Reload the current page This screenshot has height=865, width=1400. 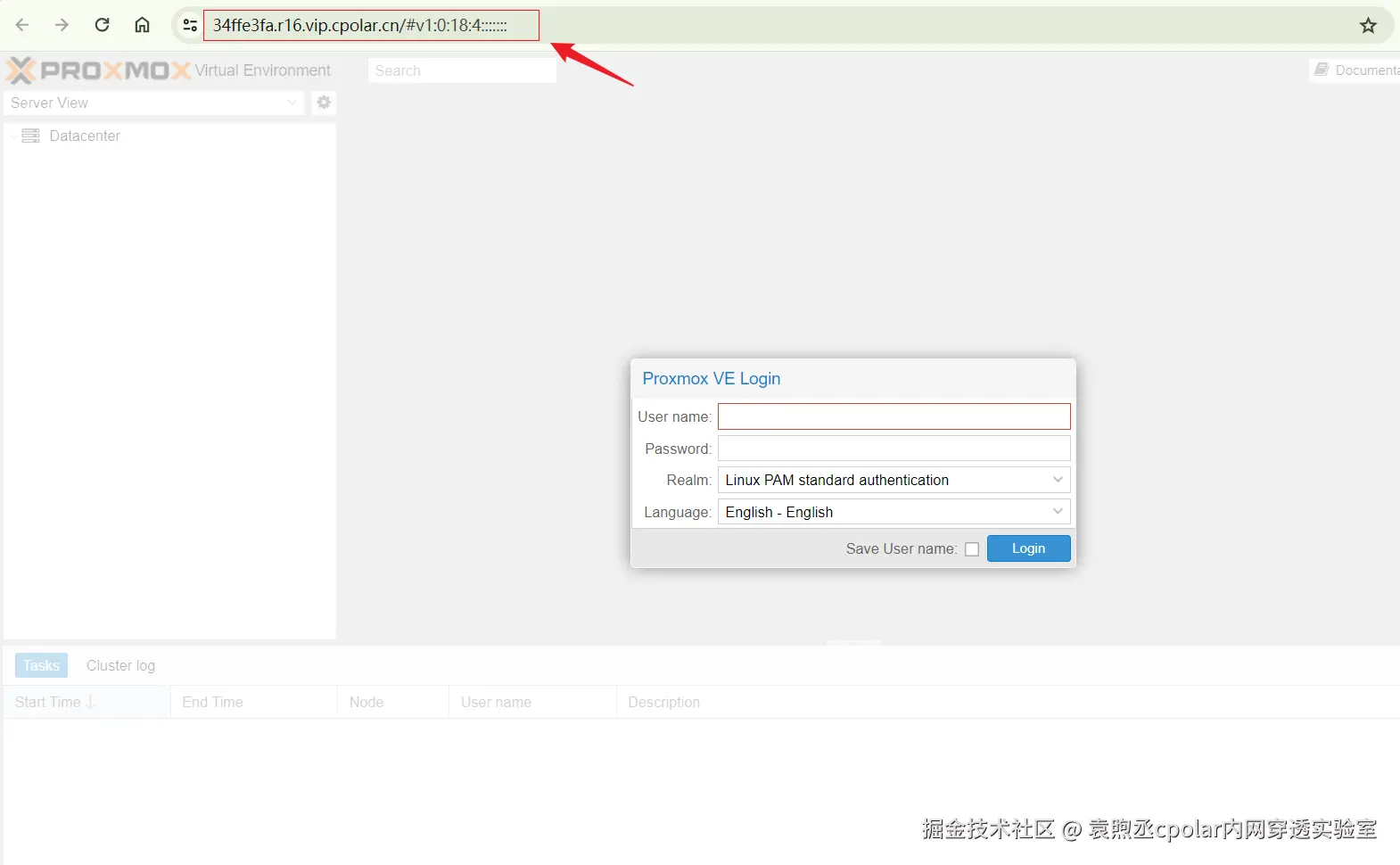pos(103,25)
